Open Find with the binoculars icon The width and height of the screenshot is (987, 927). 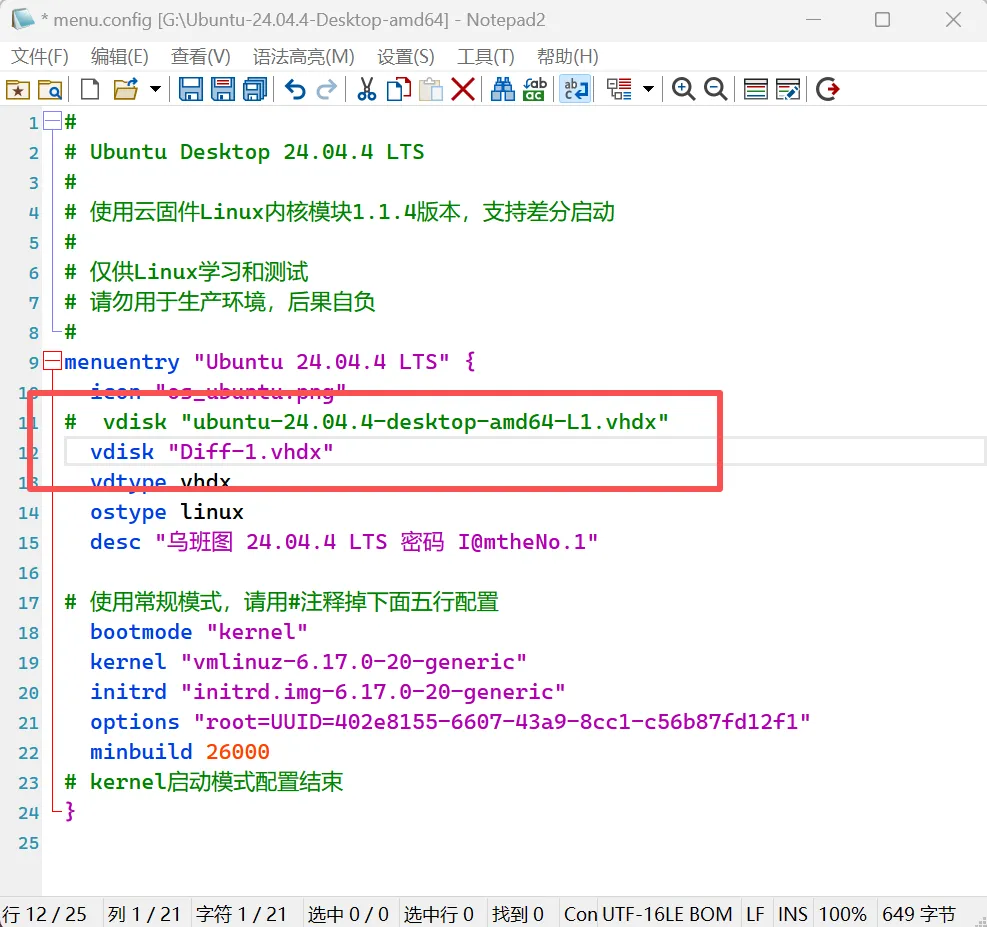pos(502,89)
